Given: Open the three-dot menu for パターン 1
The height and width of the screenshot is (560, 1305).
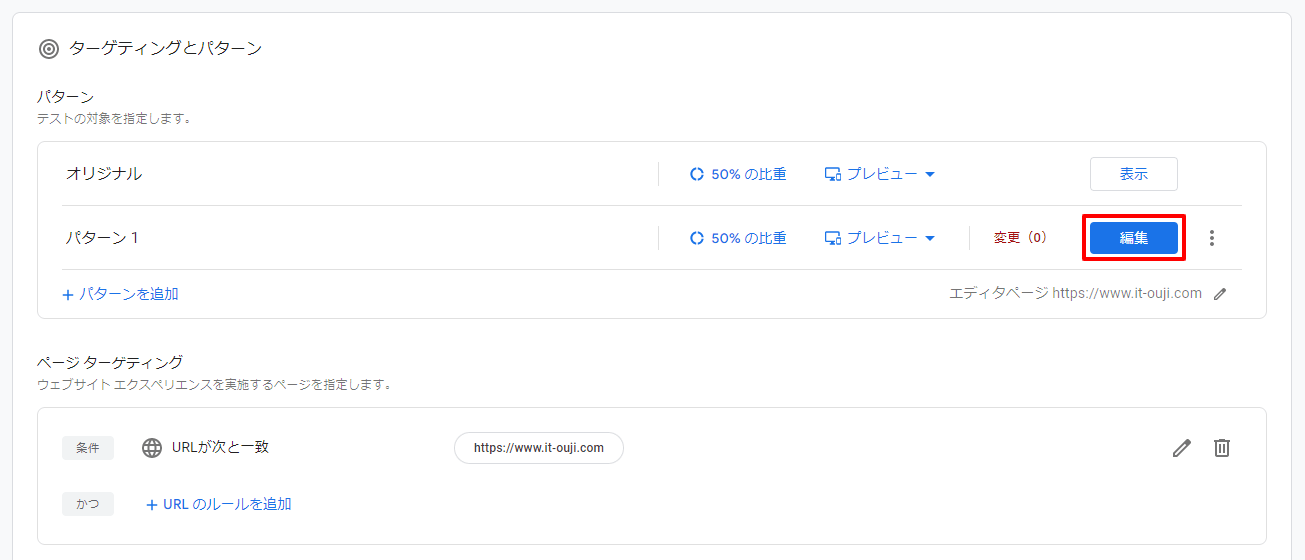Looking at the screenshot, I should [x=1212, y=238].
